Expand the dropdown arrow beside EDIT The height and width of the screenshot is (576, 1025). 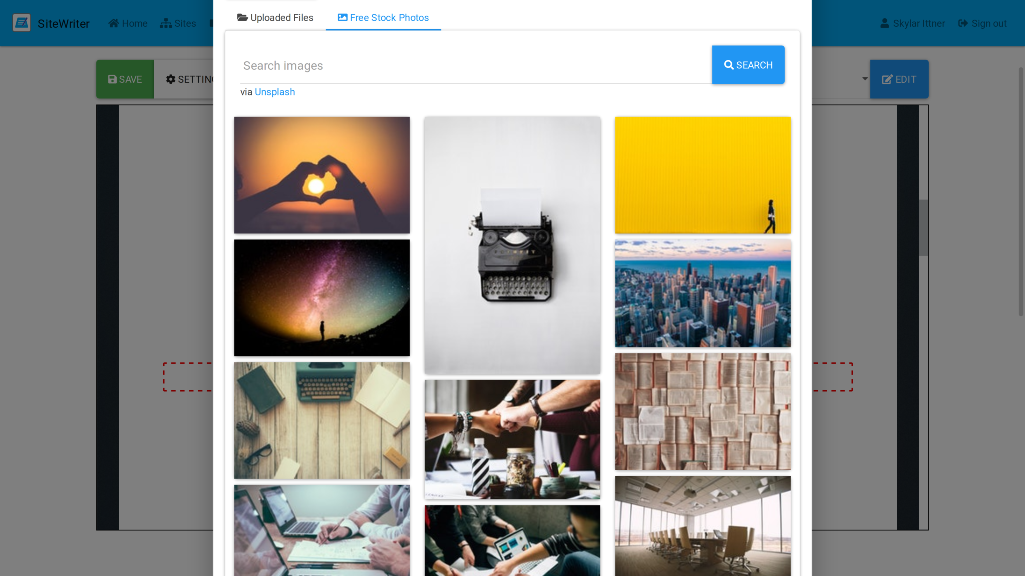(864, 79)
